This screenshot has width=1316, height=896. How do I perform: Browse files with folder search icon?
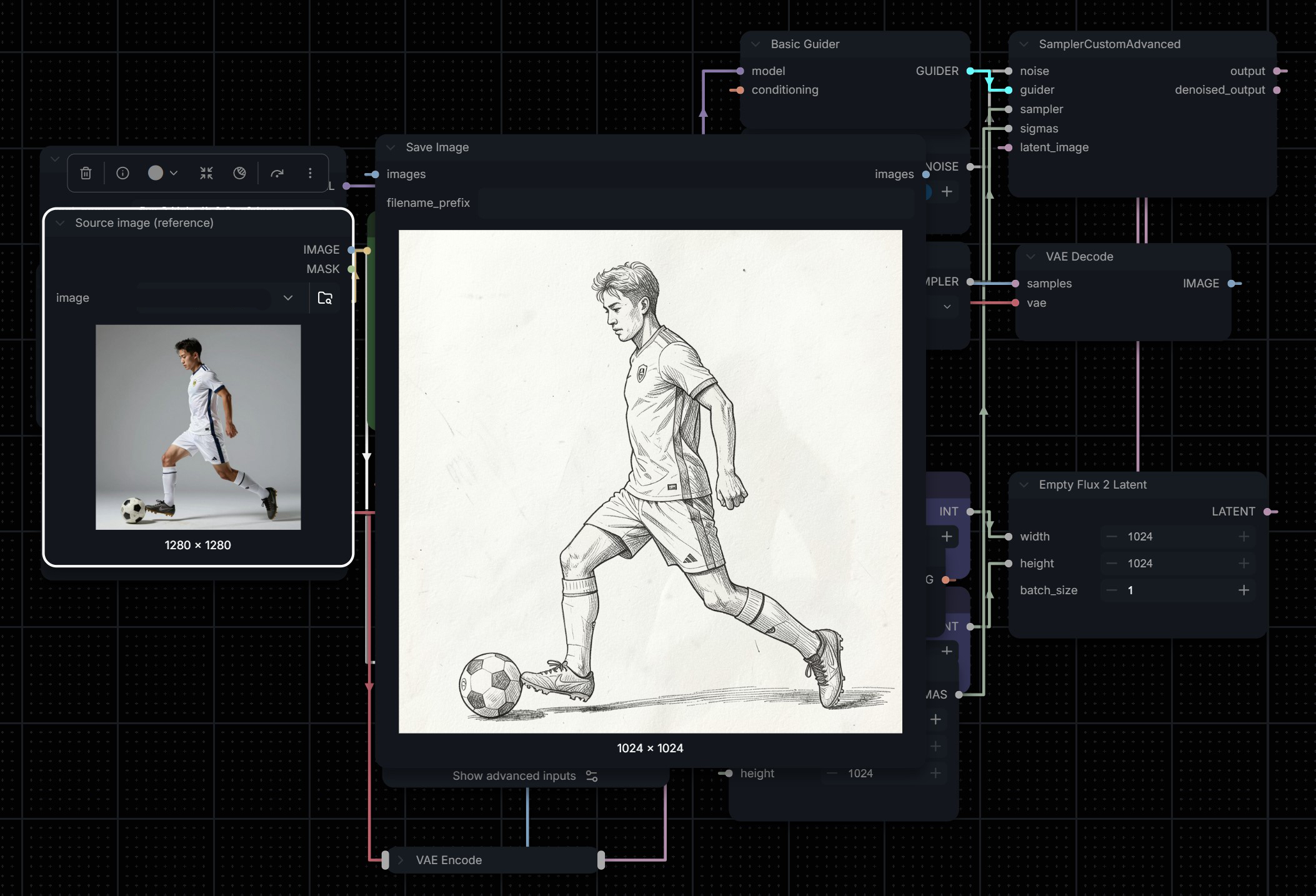(x=325, y=298)
